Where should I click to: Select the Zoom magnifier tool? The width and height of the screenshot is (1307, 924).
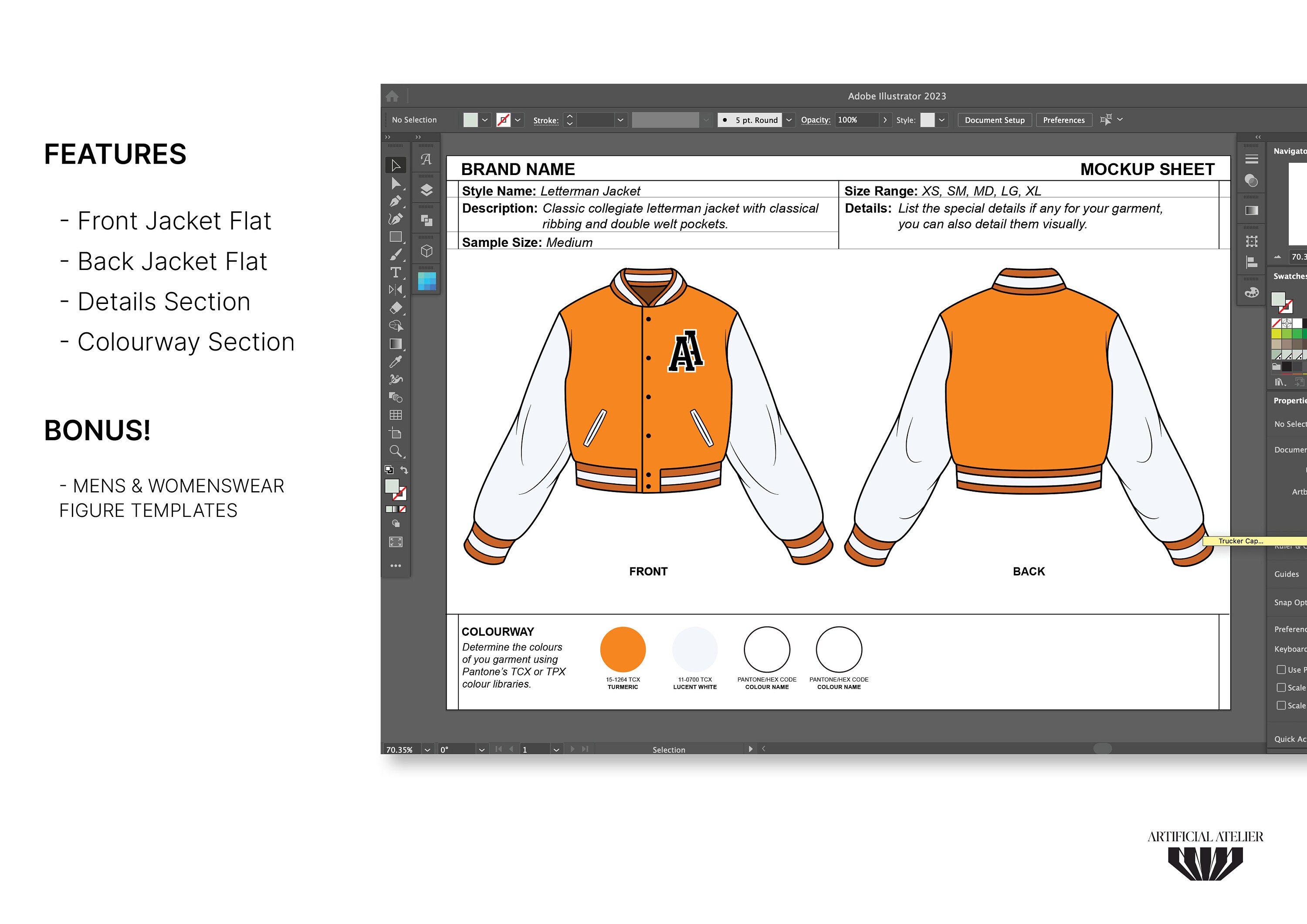coord(396,451)
